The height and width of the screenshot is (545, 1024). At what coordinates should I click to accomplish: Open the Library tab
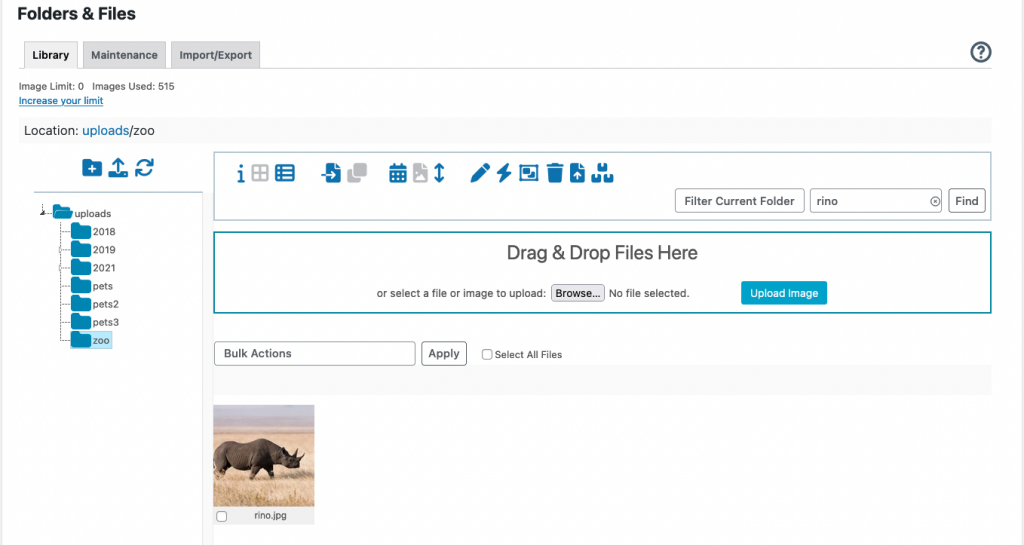(x=51, y=55)
